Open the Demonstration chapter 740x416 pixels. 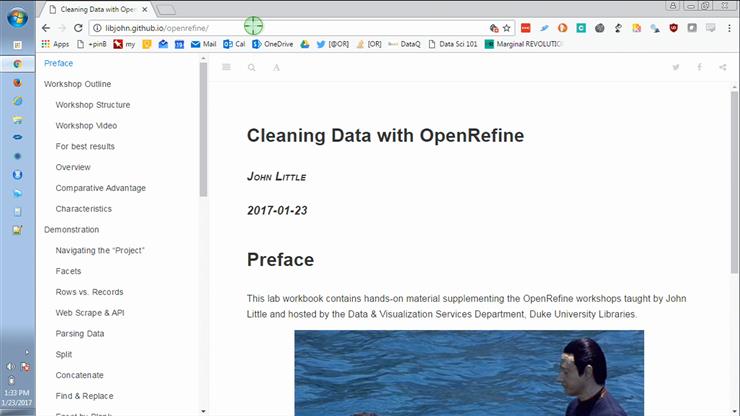pos(71,229)
